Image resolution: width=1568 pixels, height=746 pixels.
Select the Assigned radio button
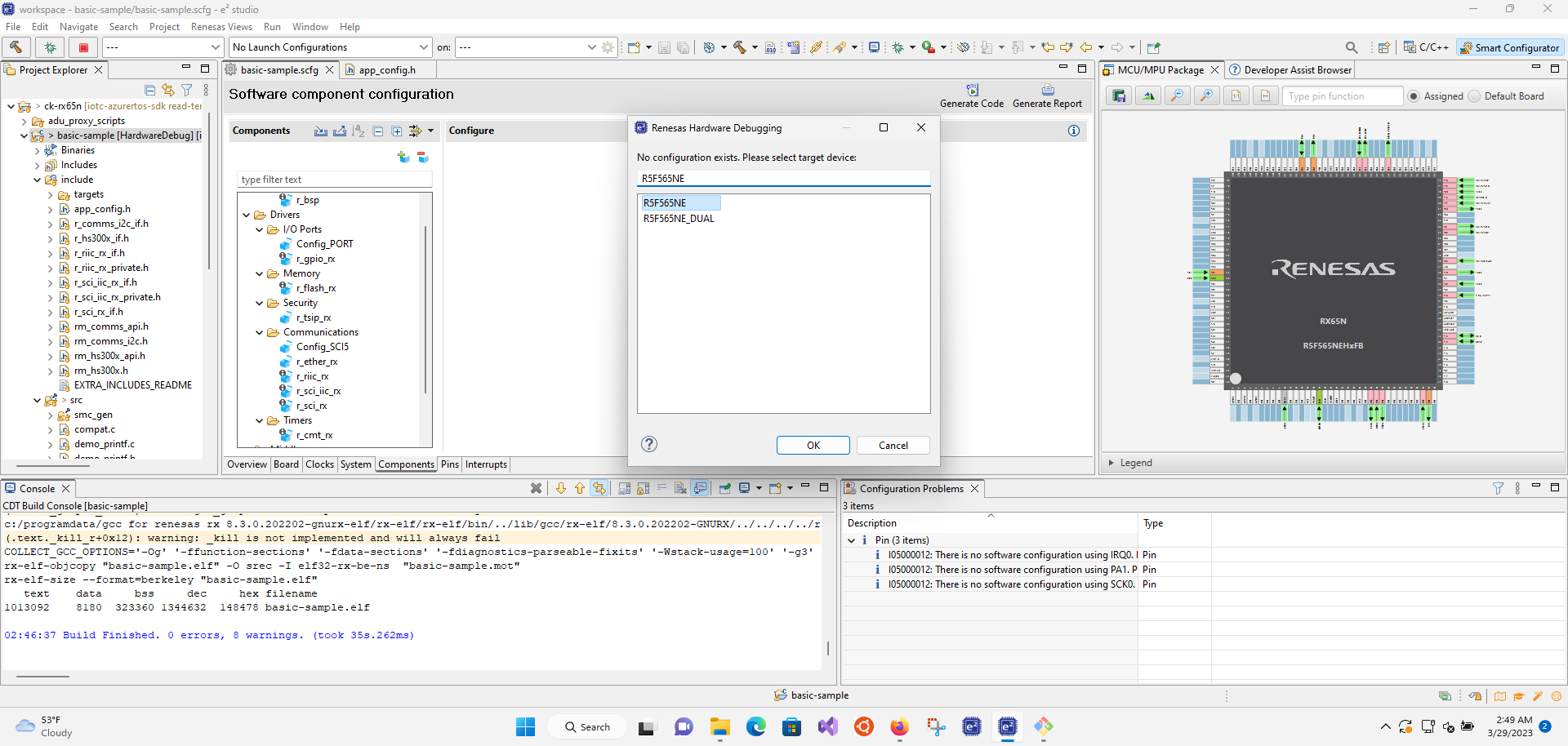pos(1414,96)
